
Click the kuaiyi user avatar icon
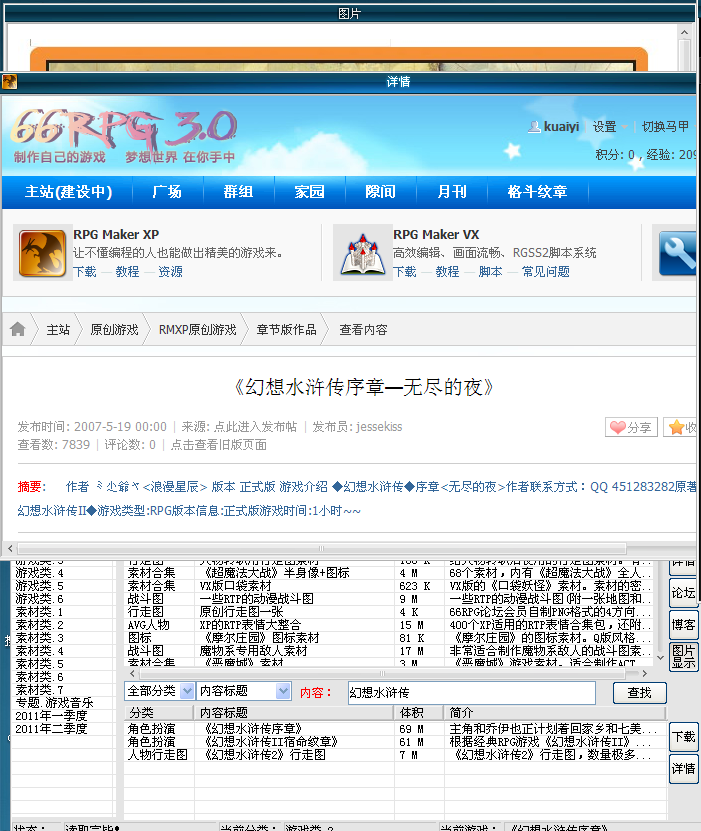[x=534, y=127]
